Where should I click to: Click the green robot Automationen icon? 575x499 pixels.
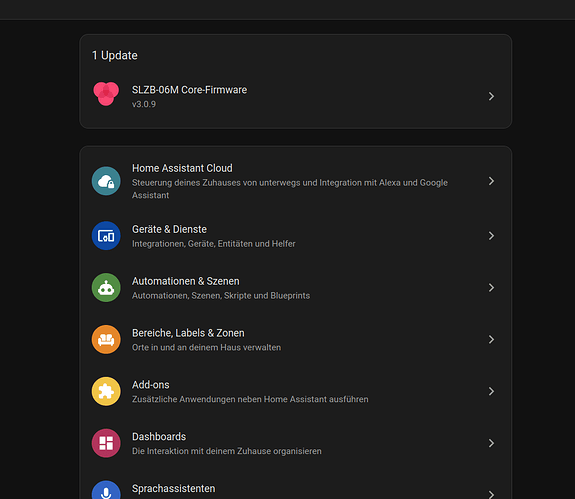click(106, 287)
